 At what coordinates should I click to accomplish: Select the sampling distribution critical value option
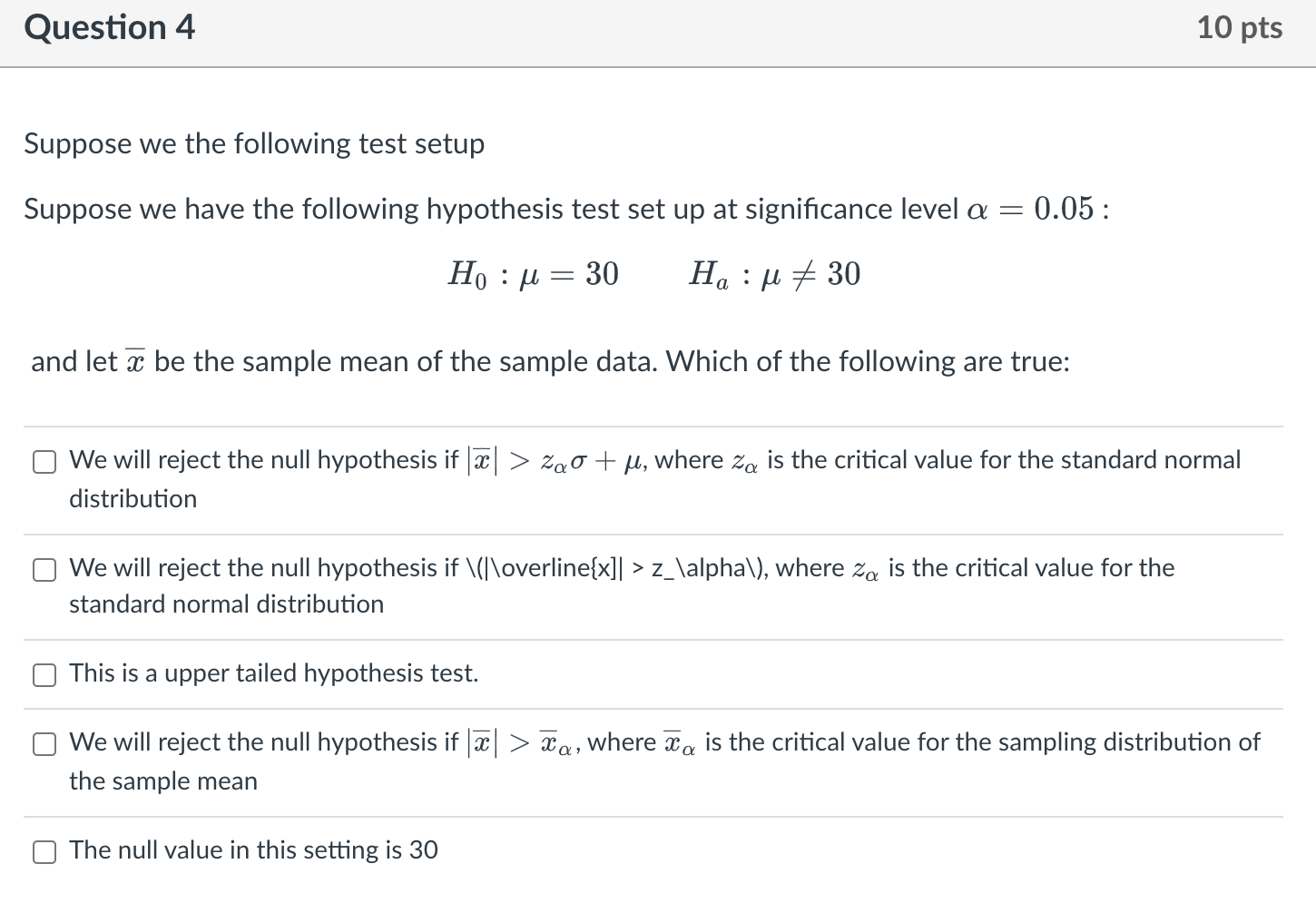[44, 743]
